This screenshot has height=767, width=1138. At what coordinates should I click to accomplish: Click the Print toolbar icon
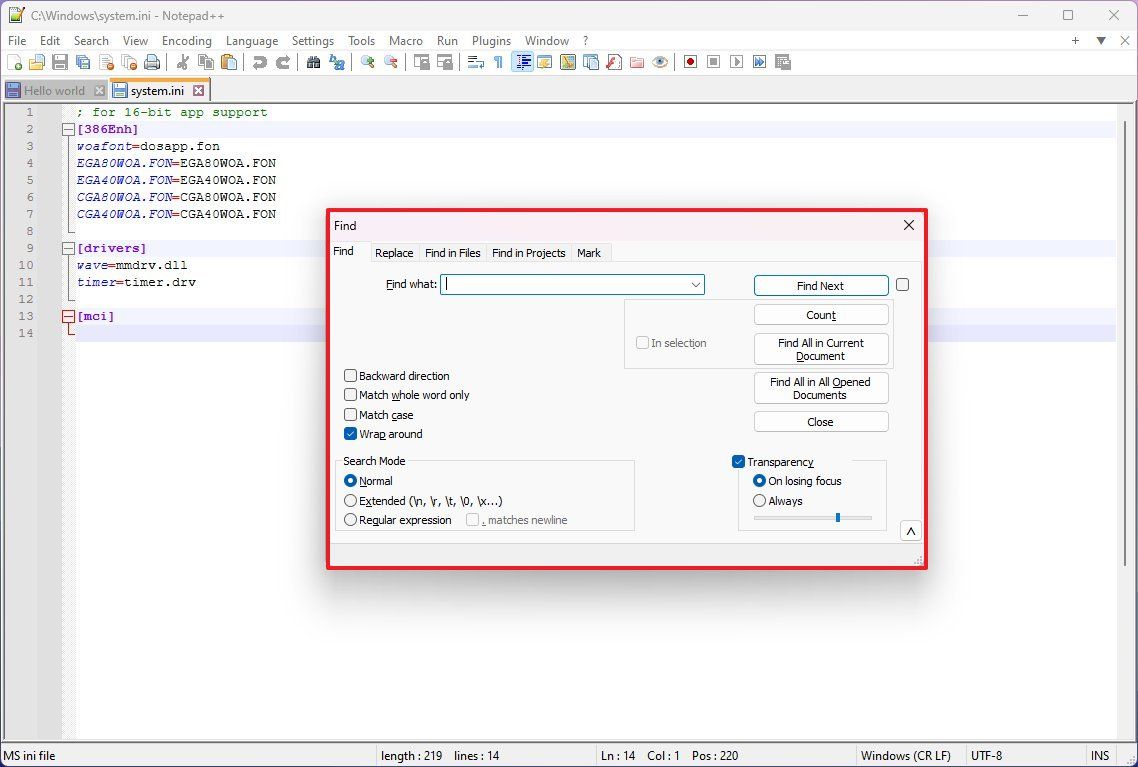150,62
